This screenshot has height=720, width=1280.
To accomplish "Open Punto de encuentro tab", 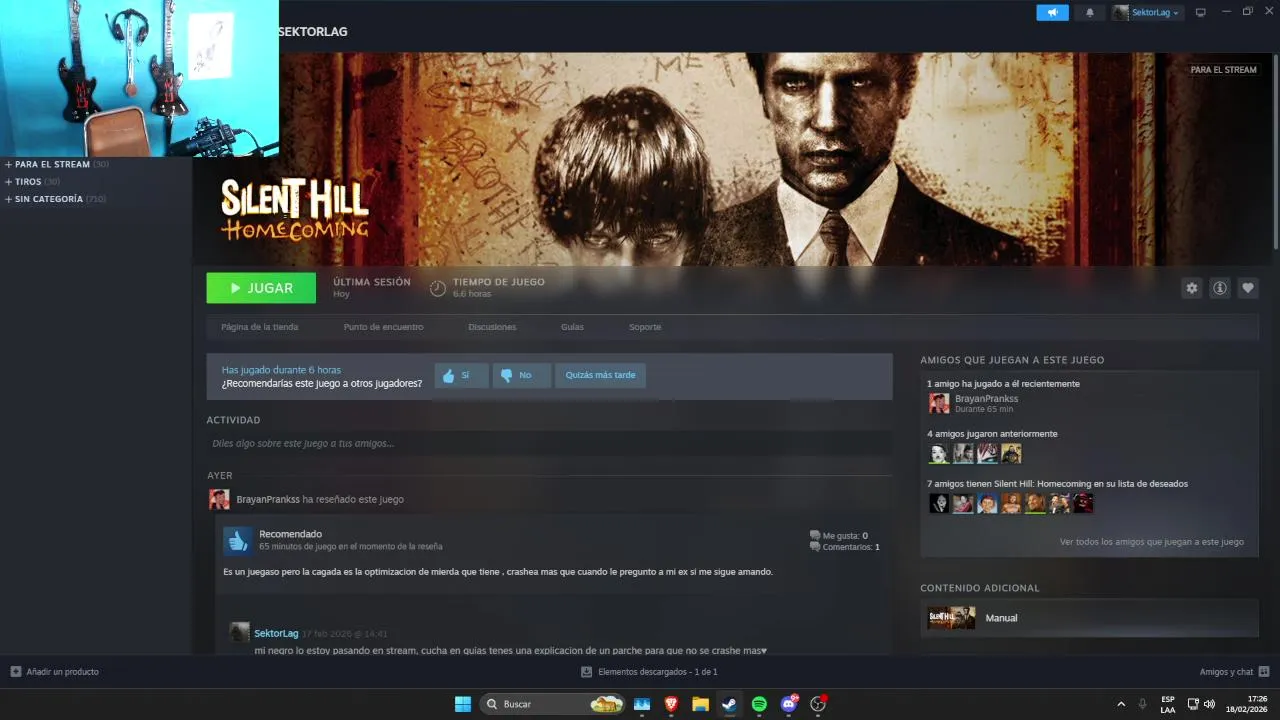I will pos(383,327).
